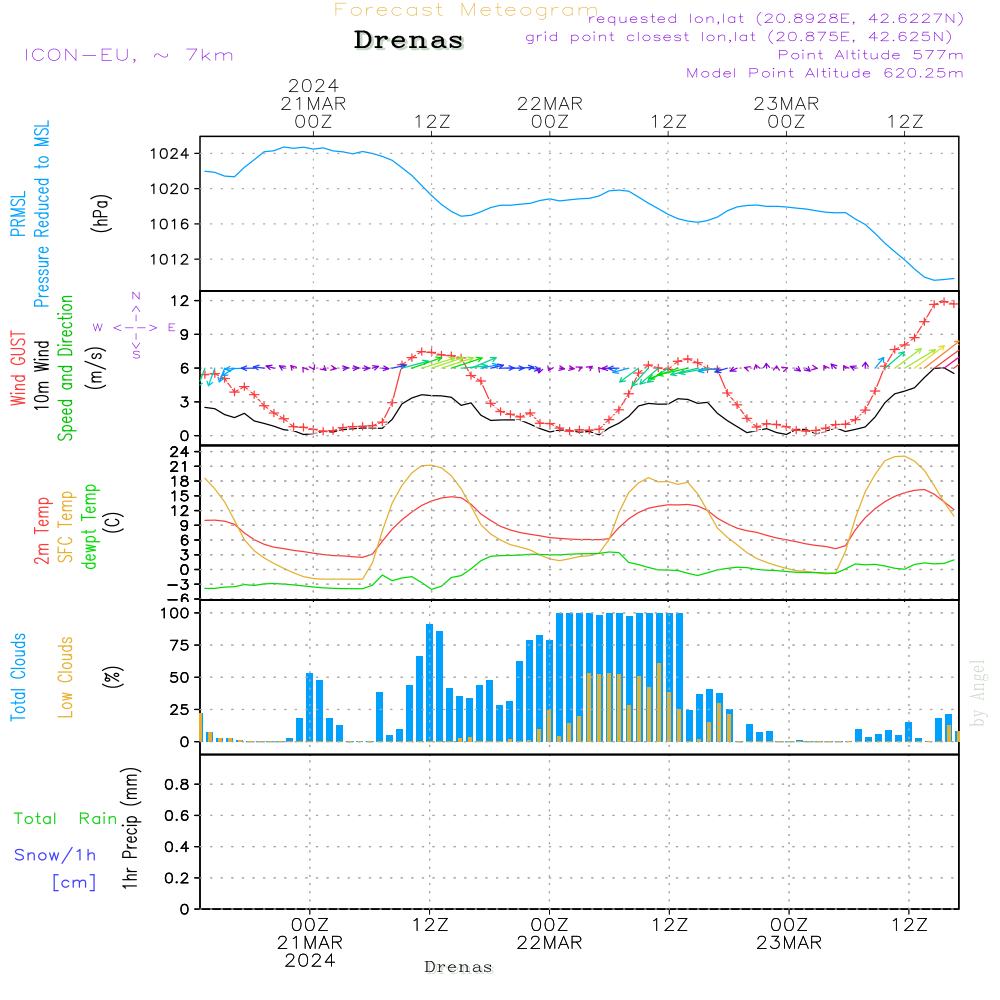Image resolution: width=1000 pixels, height=1000 pixels.
Task: Click the wind direction compass rose
Action: tap(135, 326)
